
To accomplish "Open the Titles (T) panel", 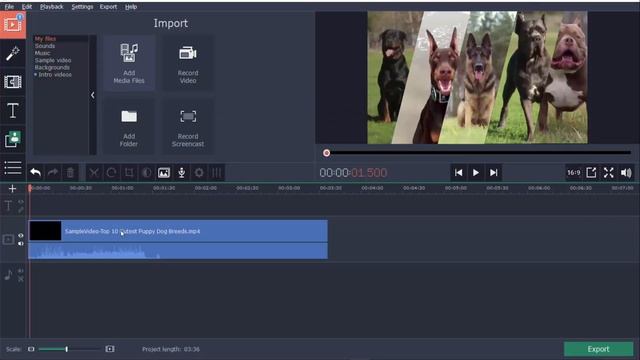I will coord(13,111).
